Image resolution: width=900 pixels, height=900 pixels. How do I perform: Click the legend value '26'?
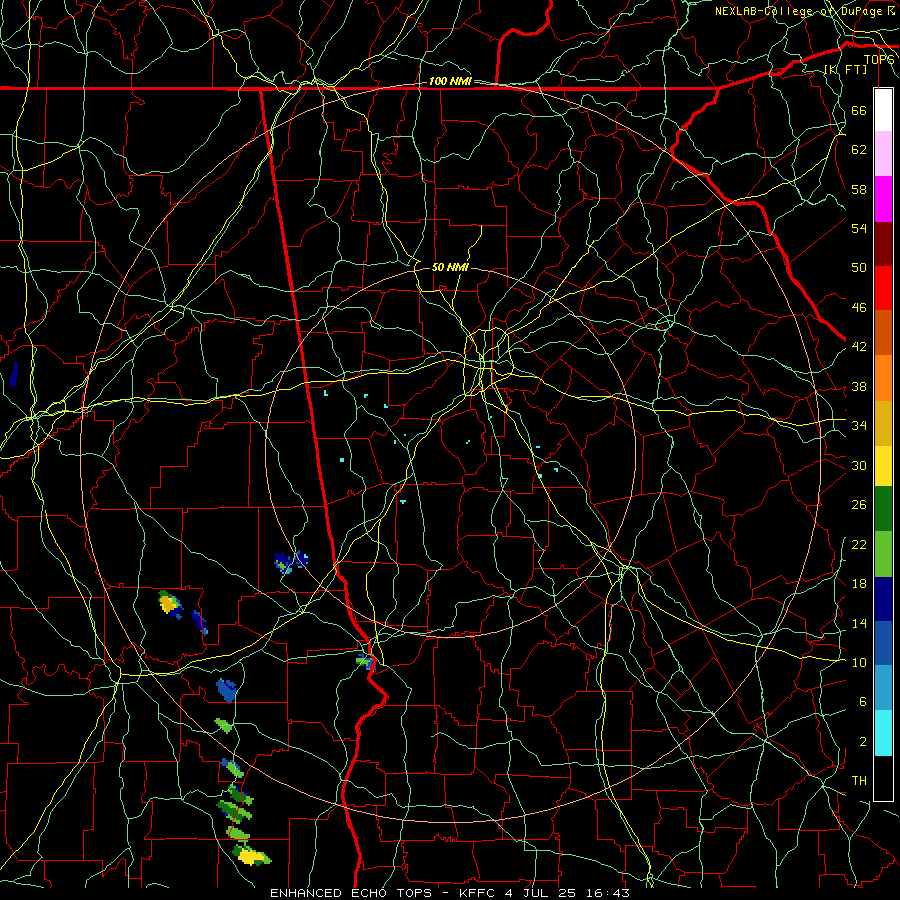859,505
